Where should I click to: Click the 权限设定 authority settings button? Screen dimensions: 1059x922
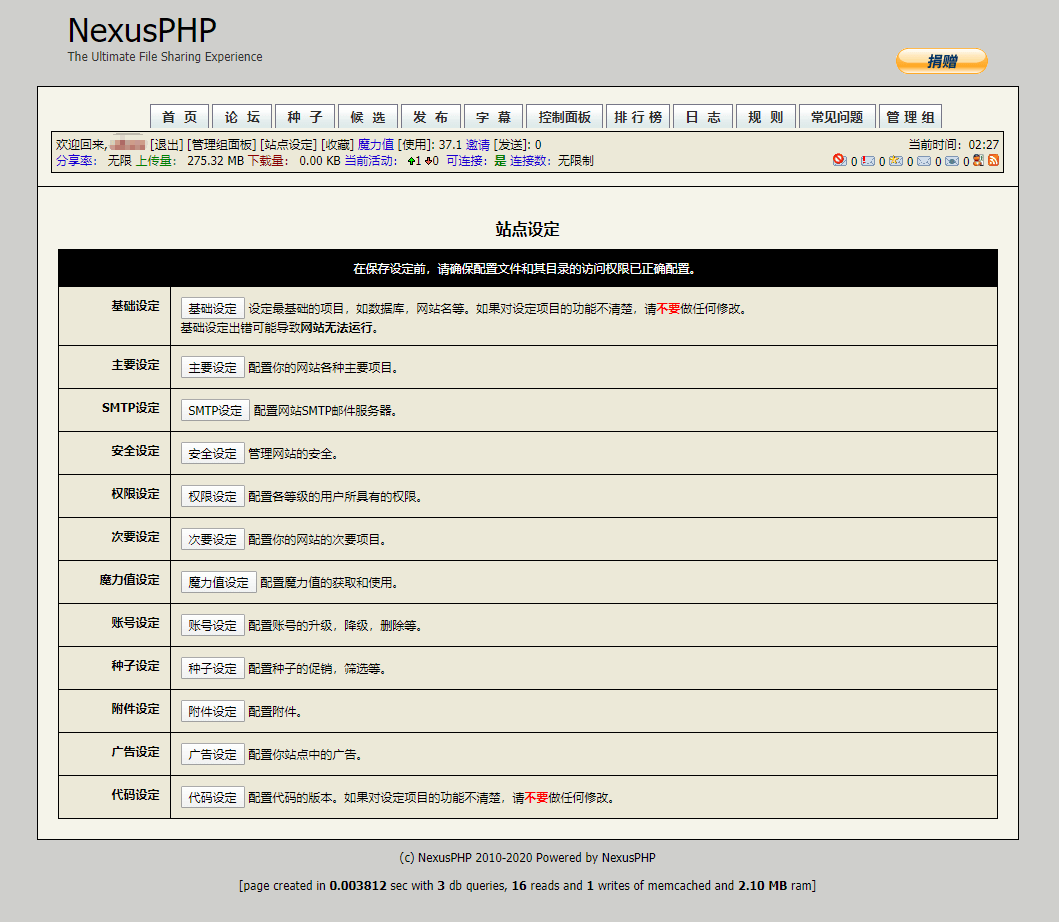[x=212, y=496]
